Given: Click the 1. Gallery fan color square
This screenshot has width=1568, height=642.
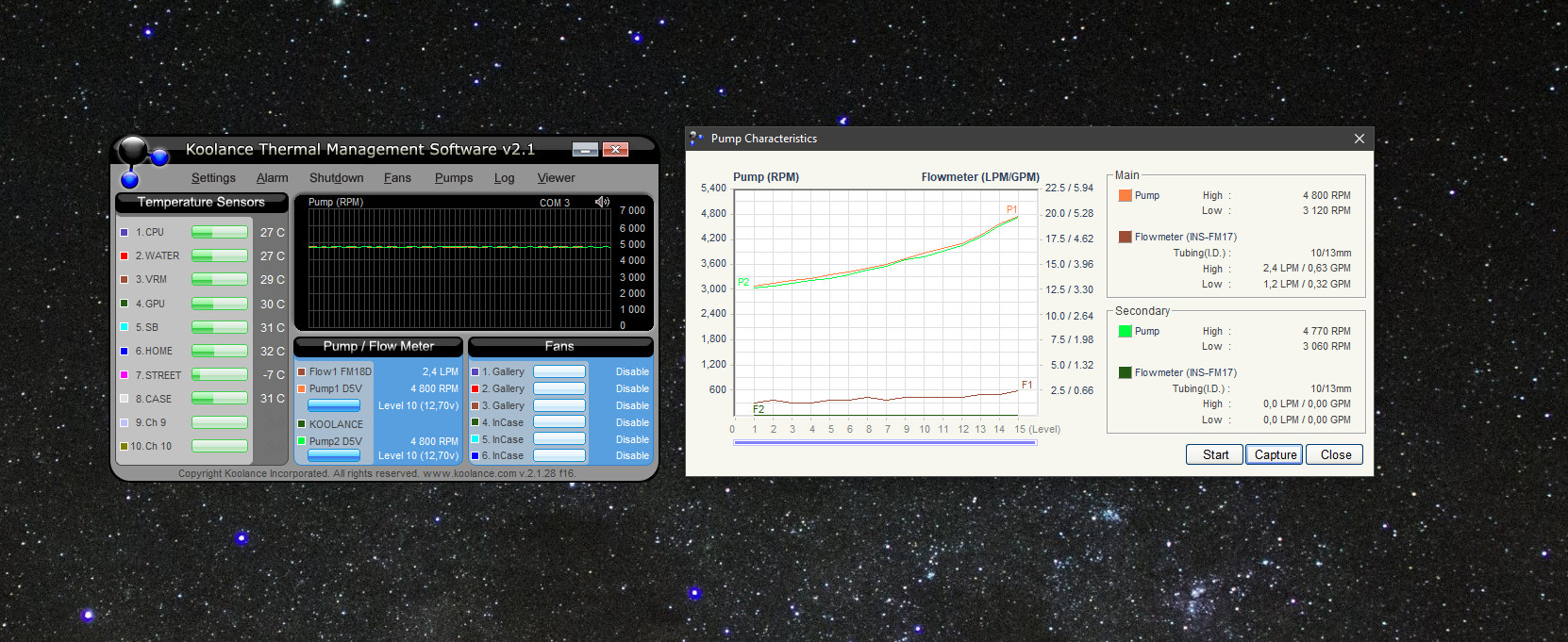Looking at the screenshot, I should coord(475,371).
